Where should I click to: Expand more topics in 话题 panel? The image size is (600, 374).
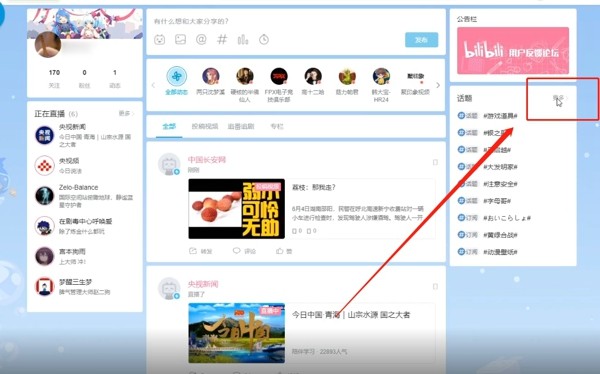point(560,98)
